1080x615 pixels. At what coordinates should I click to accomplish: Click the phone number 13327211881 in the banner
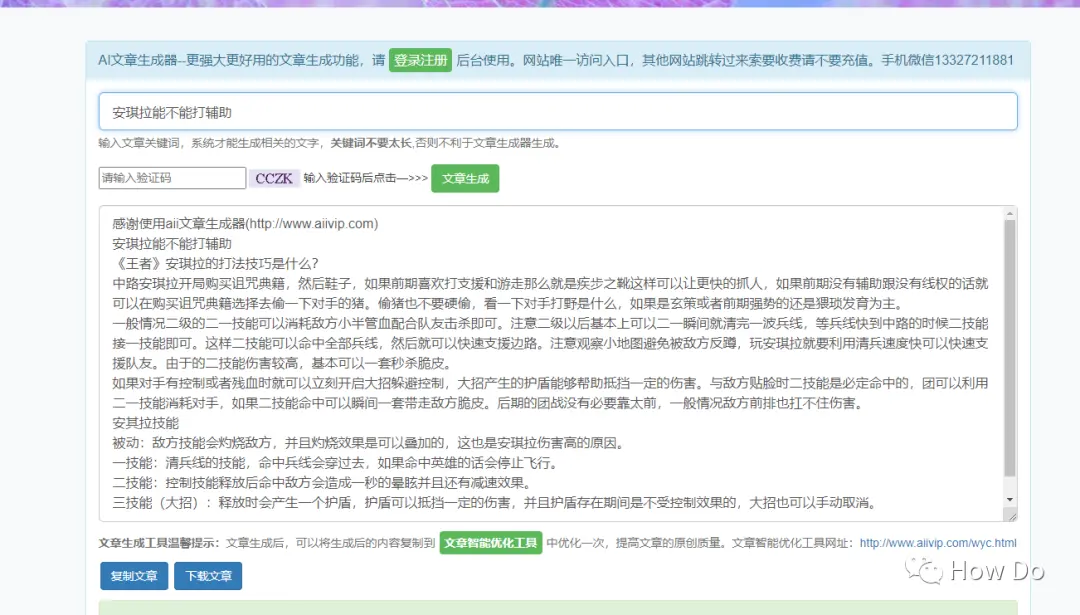click(973, 61)
